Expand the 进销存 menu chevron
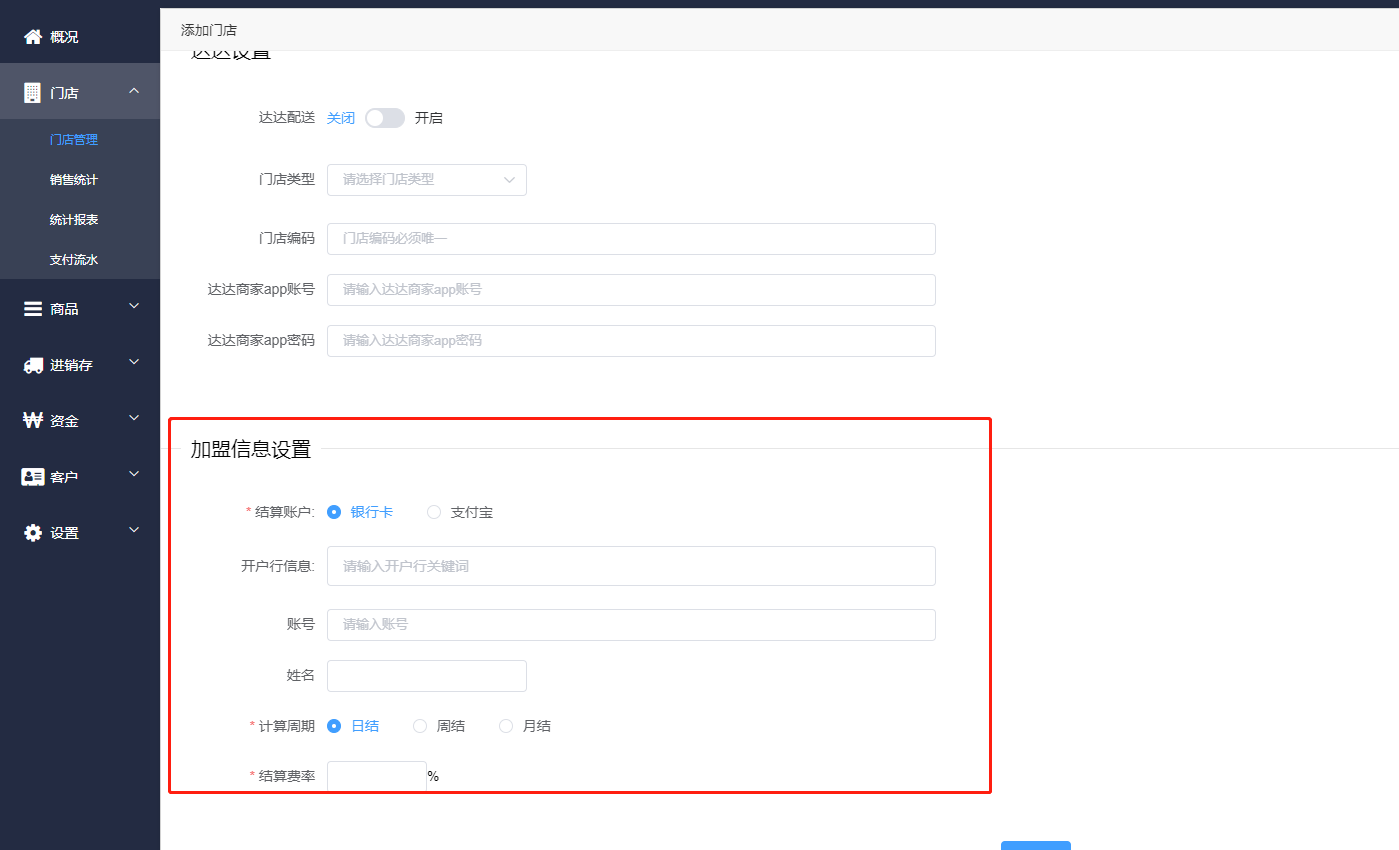 [135, 363]
